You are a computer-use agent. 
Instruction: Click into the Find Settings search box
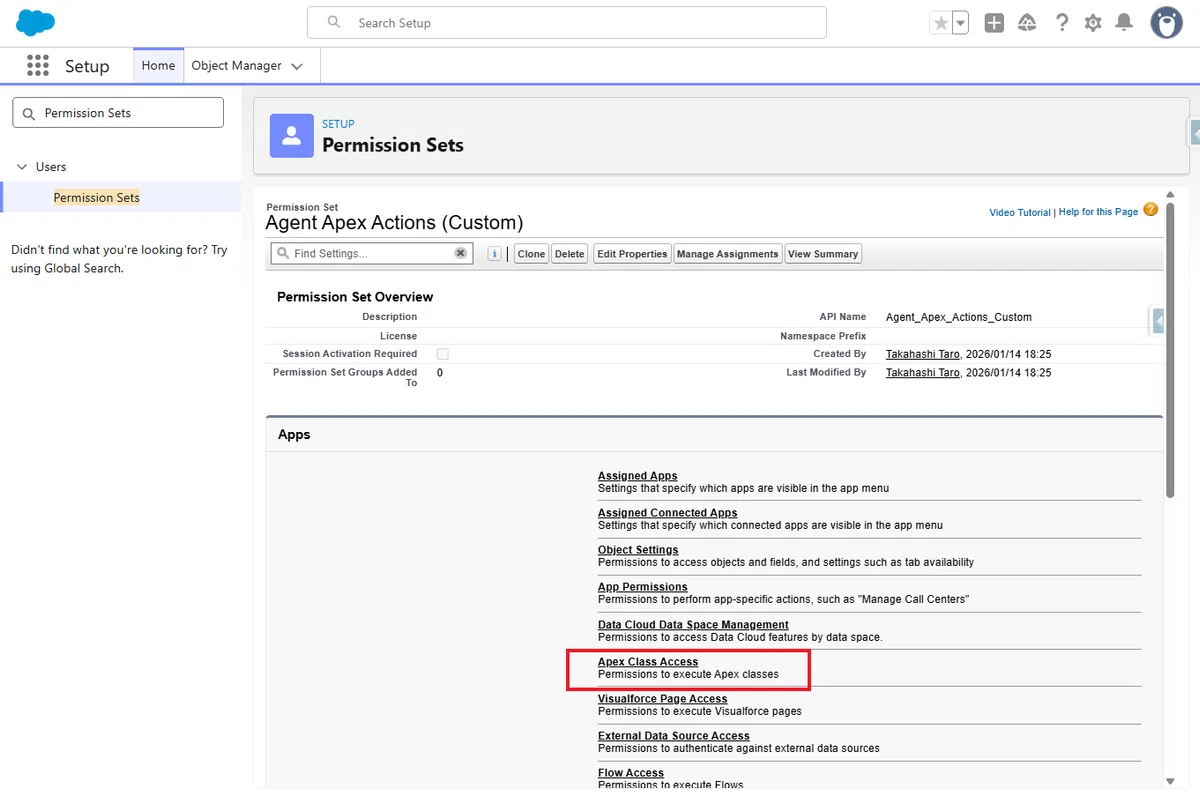coord(370,254)
